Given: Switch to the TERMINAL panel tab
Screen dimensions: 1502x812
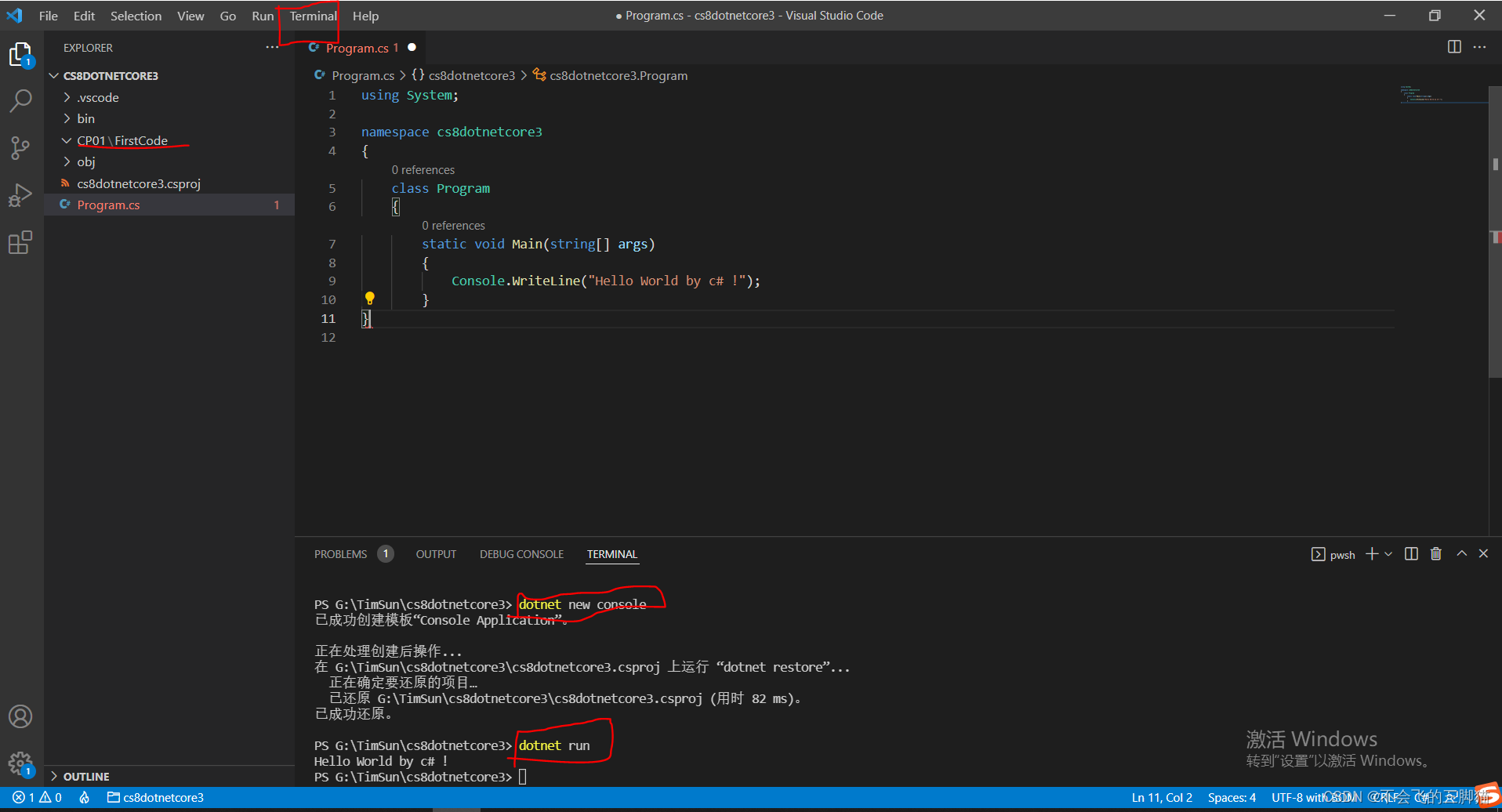Looking at the screenshot, I should (x=612, y=554).
